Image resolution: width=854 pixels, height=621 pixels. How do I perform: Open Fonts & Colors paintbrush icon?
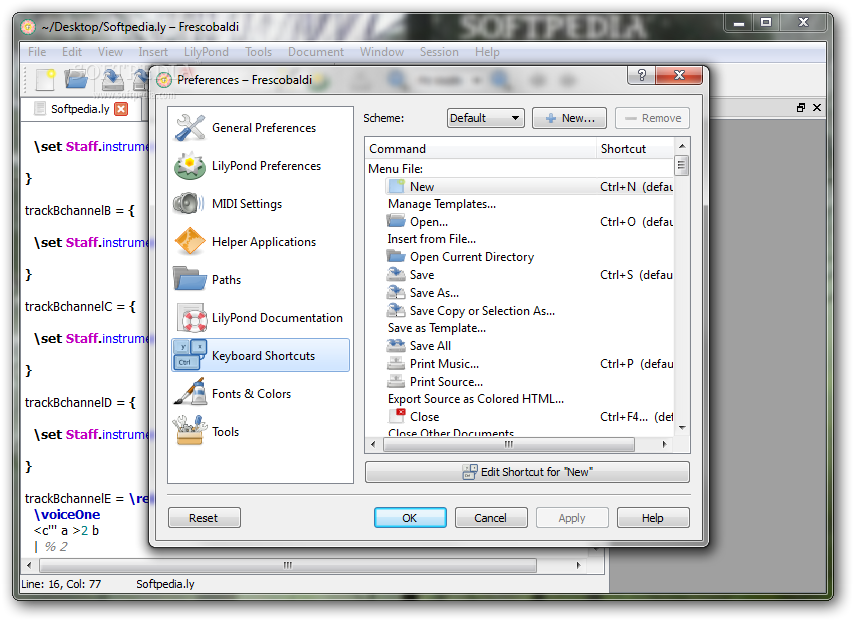tap(191, 393)
